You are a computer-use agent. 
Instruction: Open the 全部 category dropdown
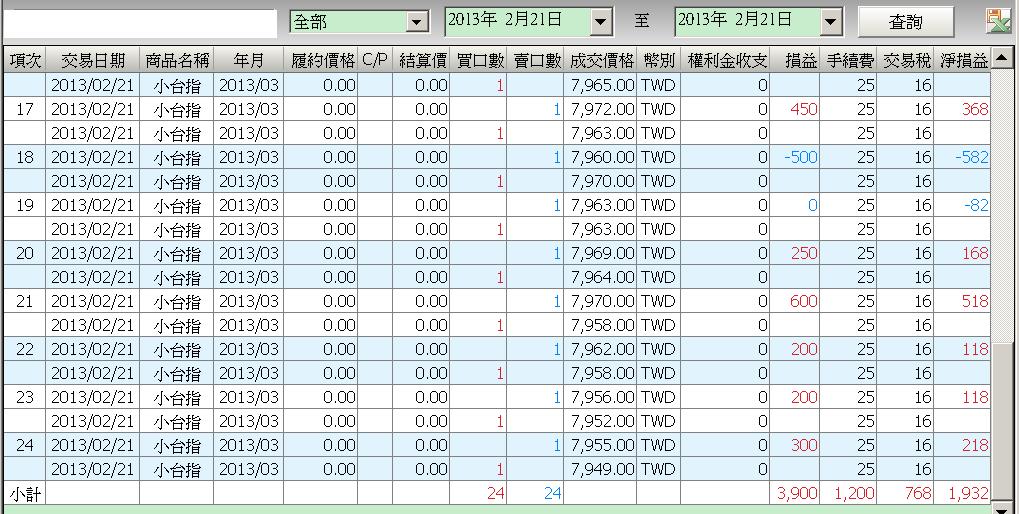417,22
